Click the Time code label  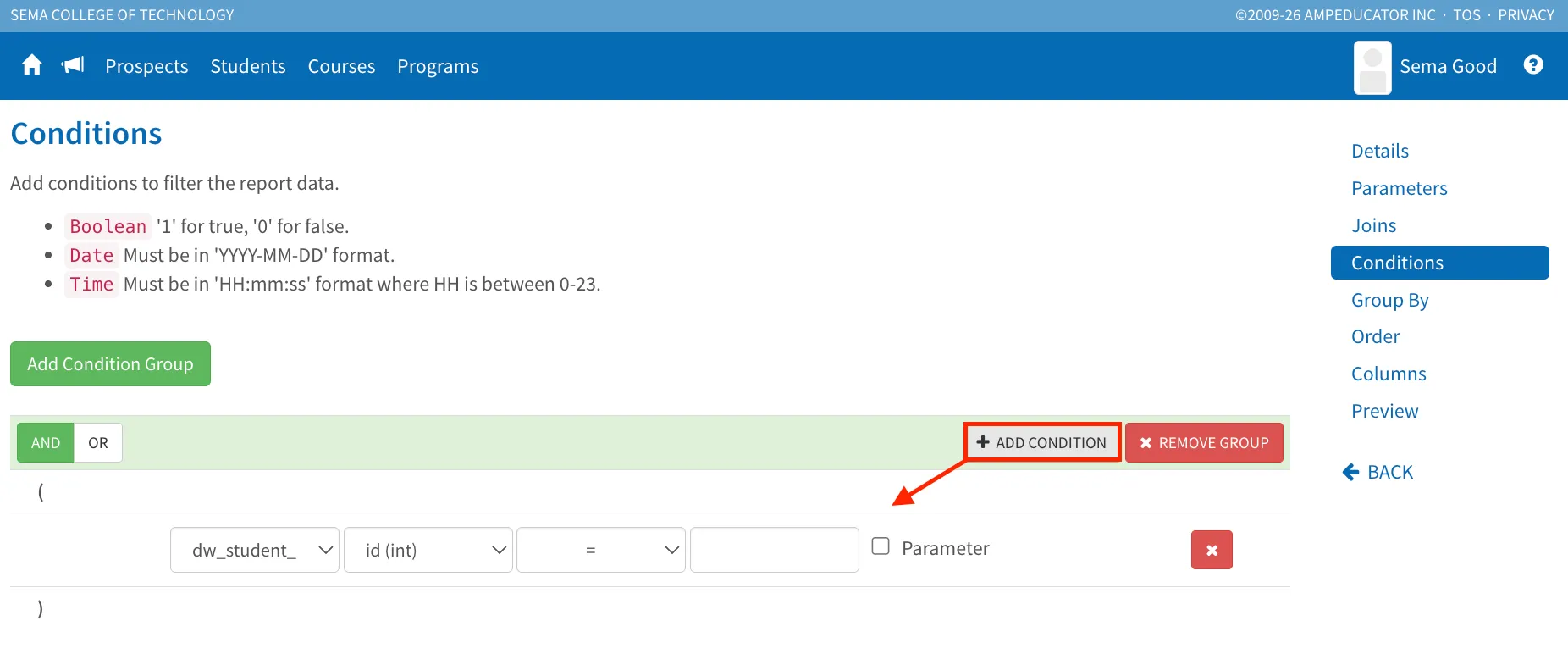pyautogui.click(x=91, y=284)
